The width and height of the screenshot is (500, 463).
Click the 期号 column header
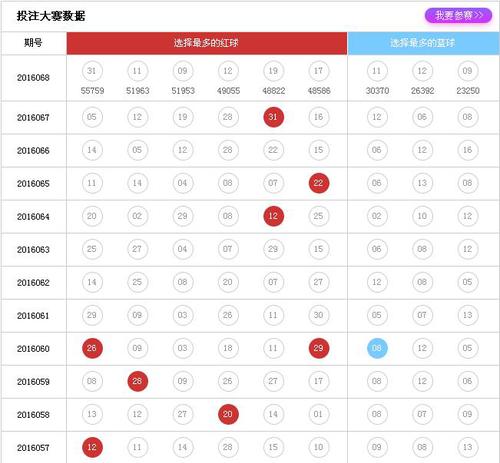[33, 43]
